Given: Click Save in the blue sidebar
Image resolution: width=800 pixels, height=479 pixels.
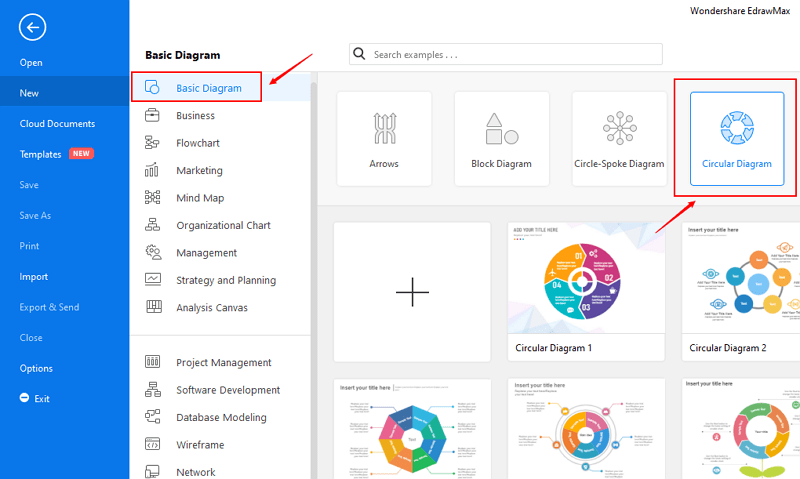Looking at the screenshot, I should coord(29,185).
